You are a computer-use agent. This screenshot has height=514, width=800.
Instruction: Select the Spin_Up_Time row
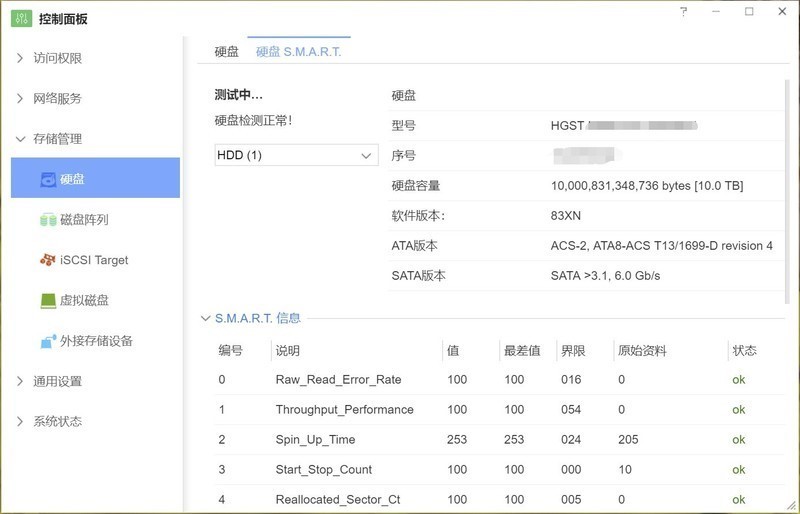click(x=499, y=439)
